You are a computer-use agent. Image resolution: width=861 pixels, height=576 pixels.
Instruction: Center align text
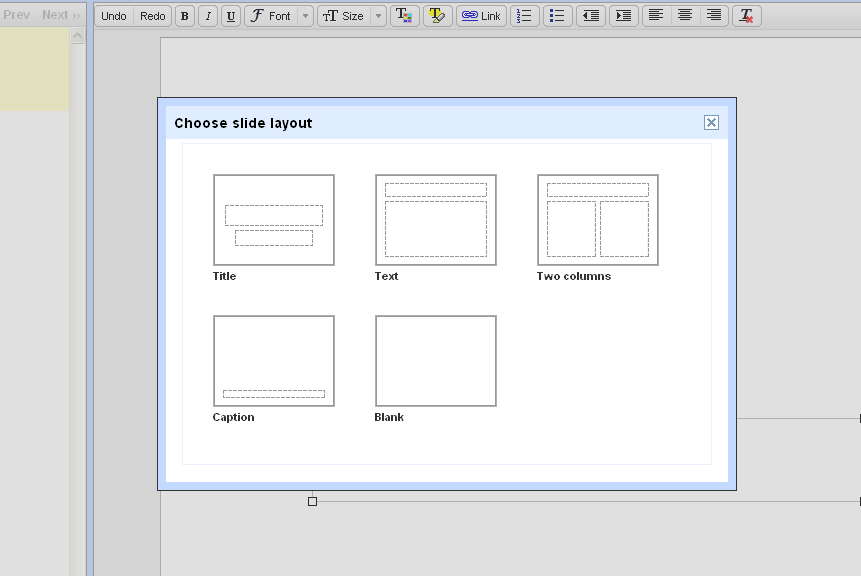[685, 16]
